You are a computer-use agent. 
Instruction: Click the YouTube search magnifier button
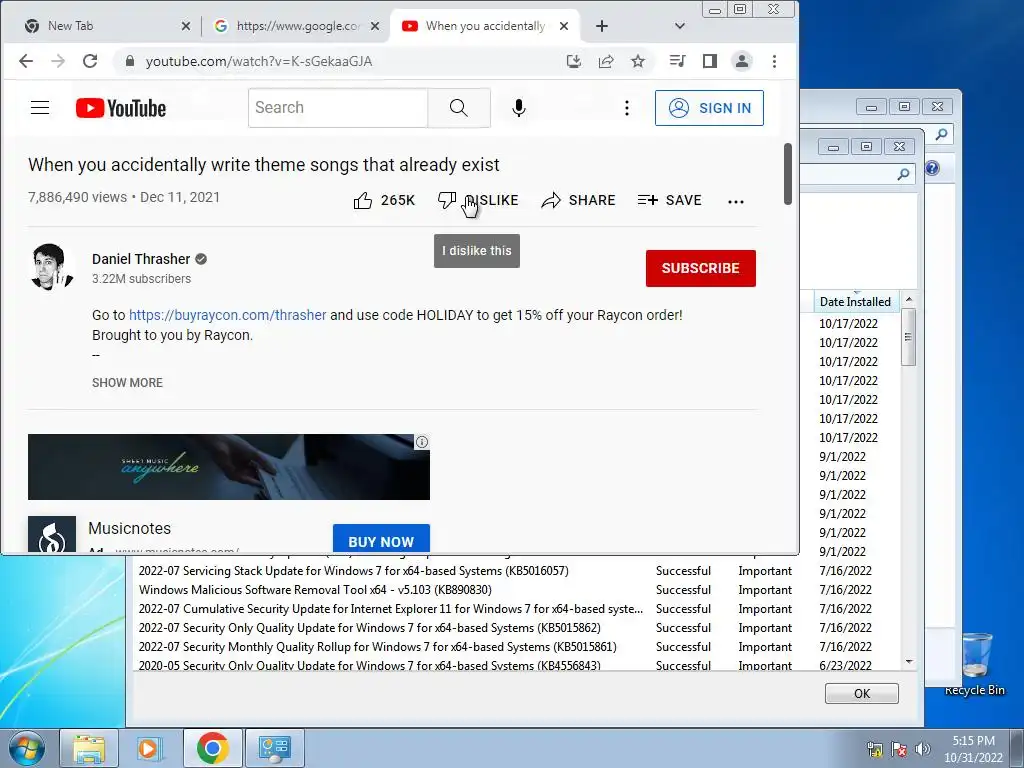click(x=458, y=108)
